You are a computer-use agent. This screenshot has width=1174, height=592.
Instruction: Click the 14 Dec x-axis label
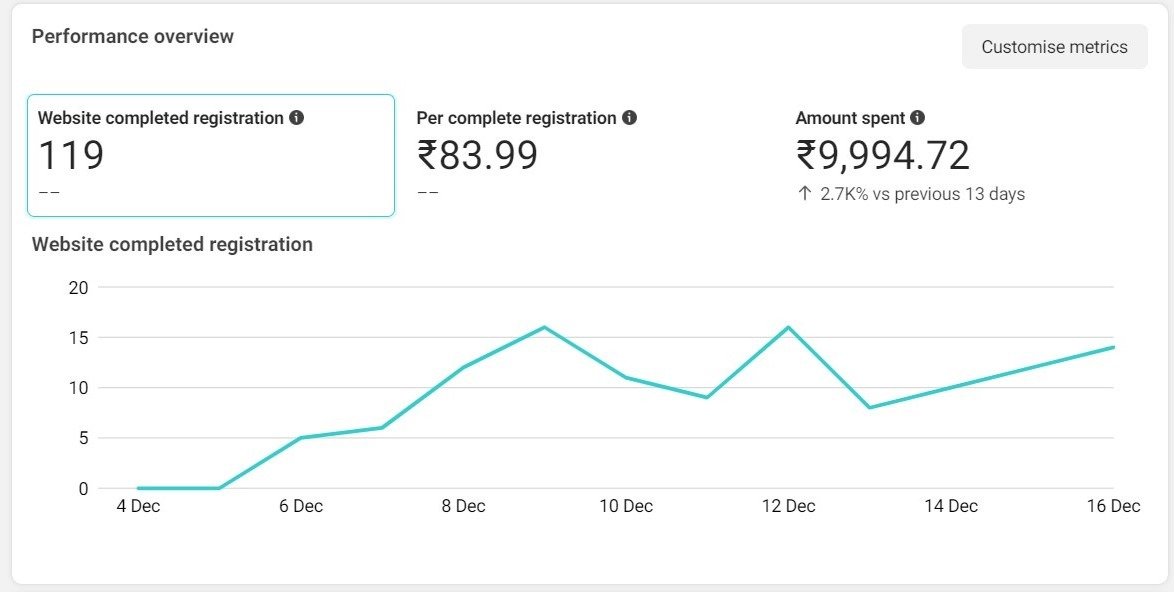tap(951, 506)
